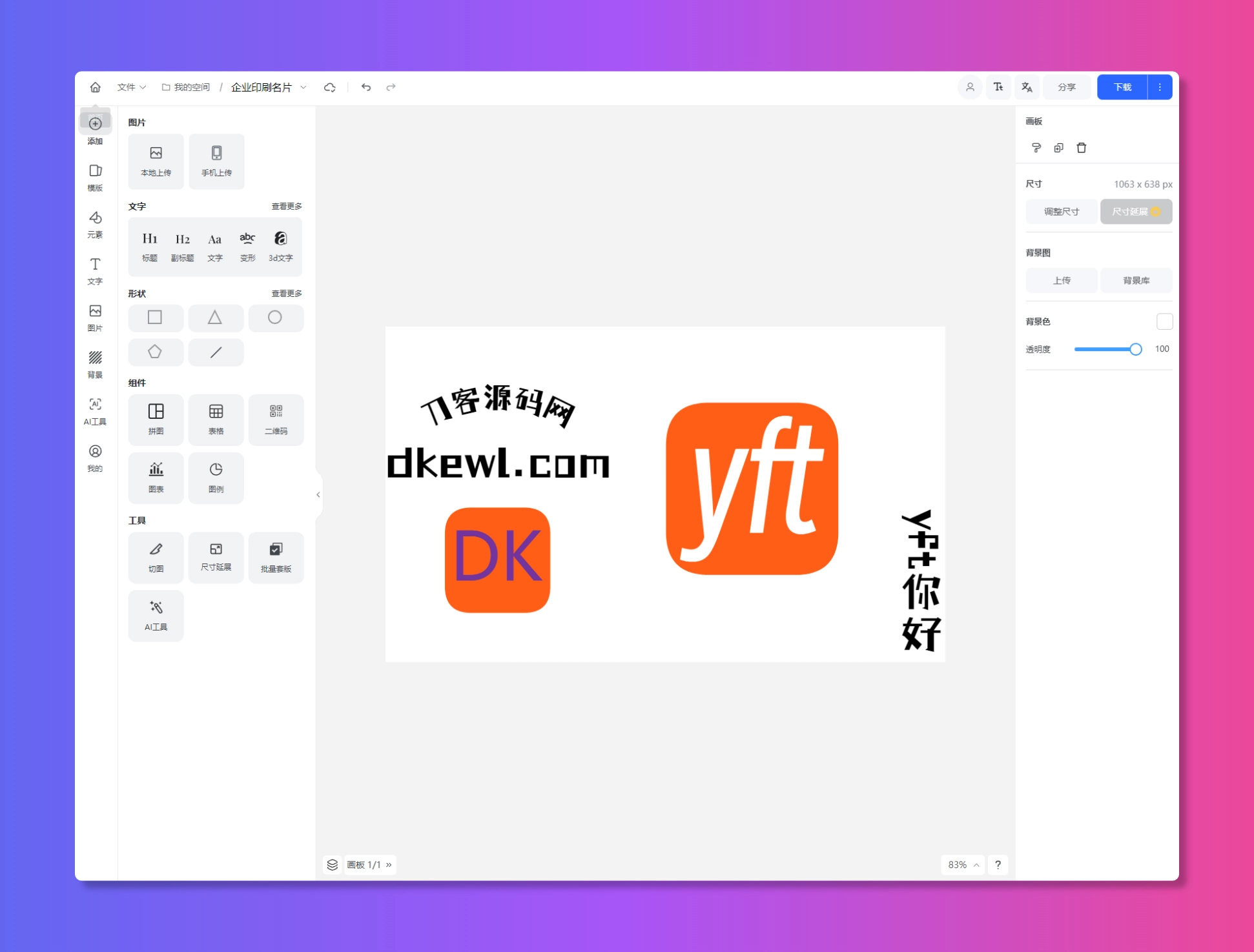The image size is (1254, 952).
Task: Select the yft logo on canvas
Action: point(752,489)
